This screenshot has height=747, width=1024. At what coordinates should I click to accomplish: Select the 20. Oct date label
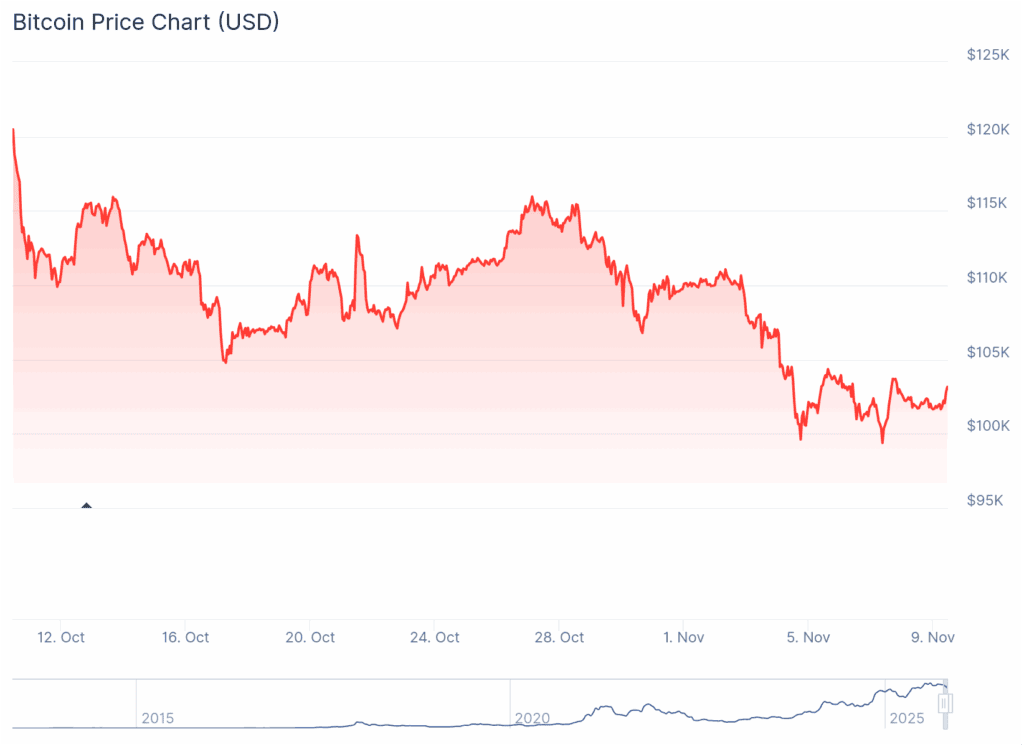click(309, 637)
